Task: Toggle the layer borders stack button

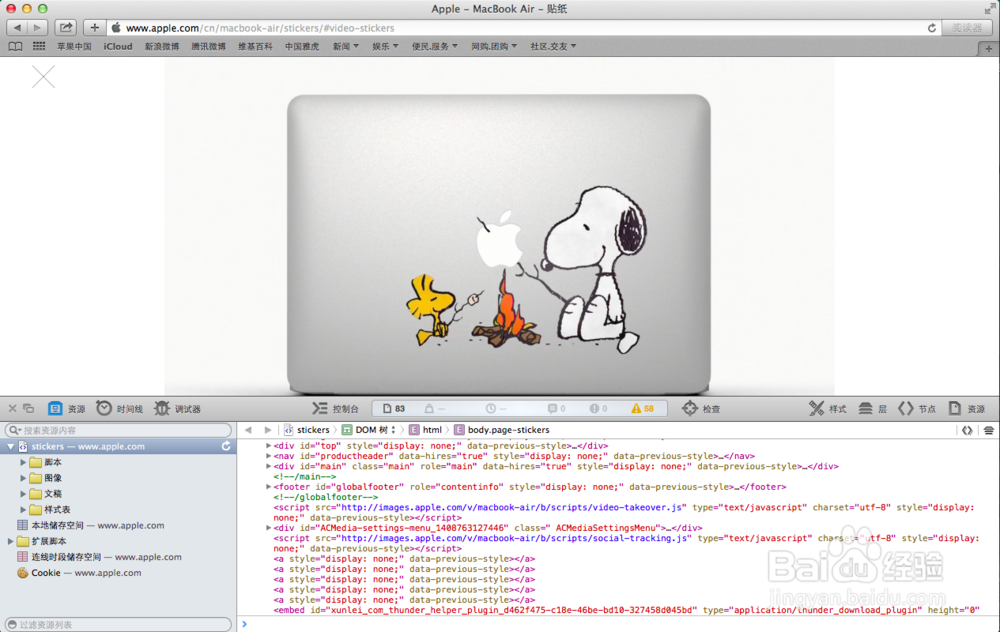Action: pyautogui.click(x=989, y=430)
